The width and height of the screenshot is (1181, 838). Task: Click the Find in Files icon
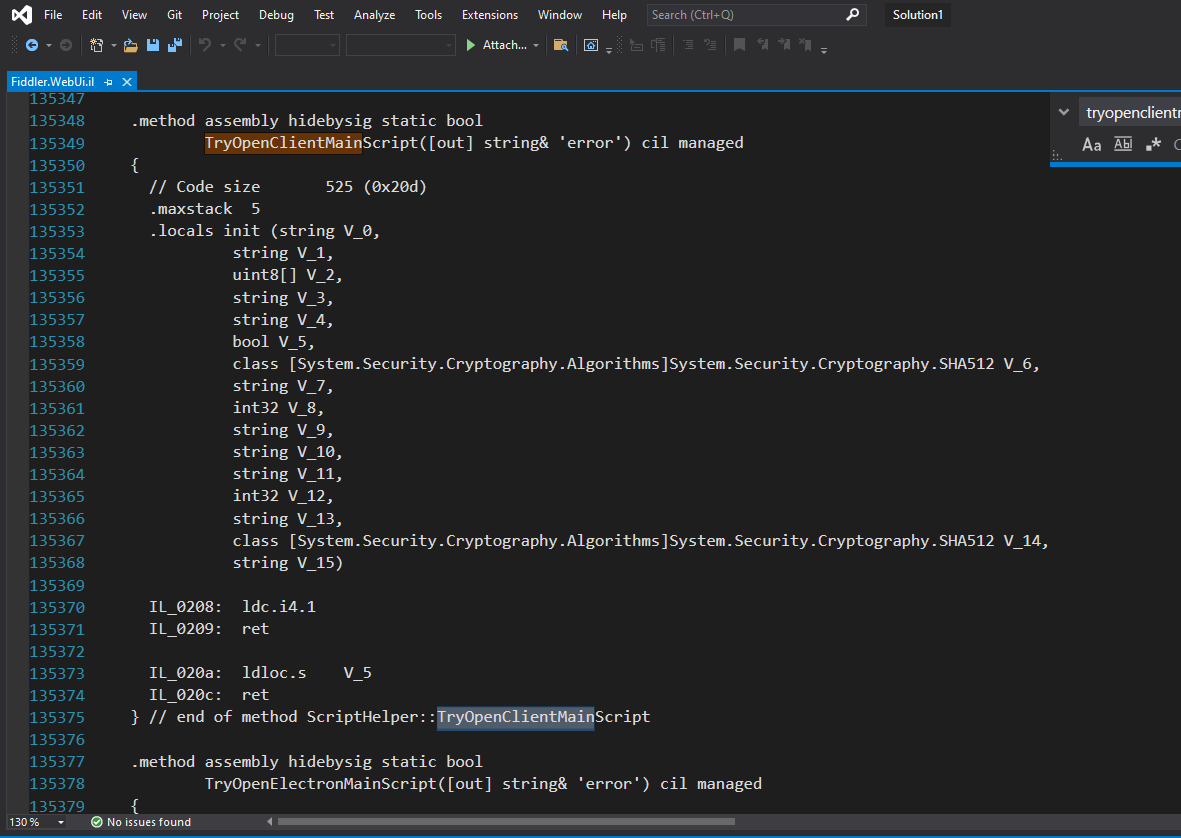click(560, 45)
